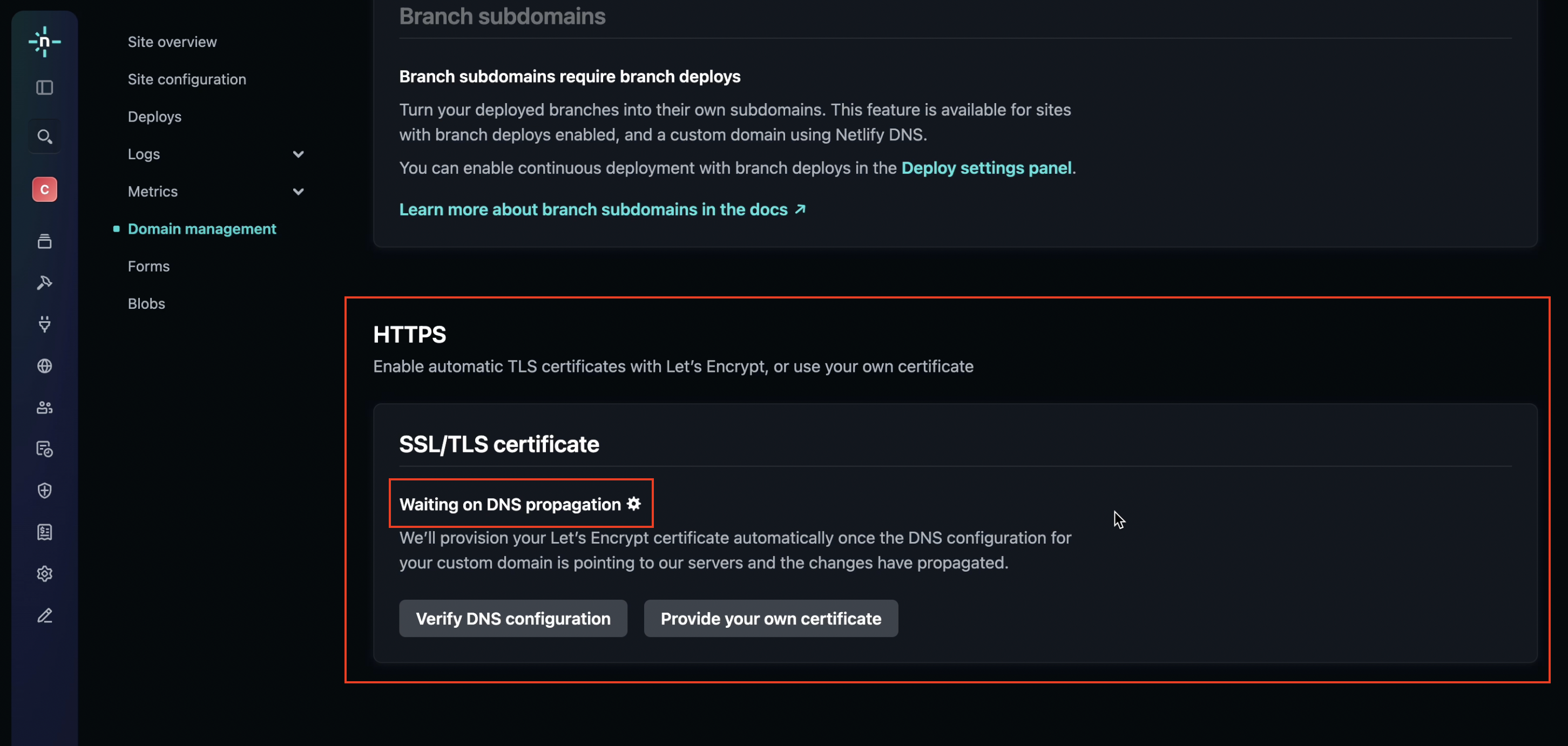Go to Site overview
Viewport: 1568px width, 746px height.
(172, 42)
